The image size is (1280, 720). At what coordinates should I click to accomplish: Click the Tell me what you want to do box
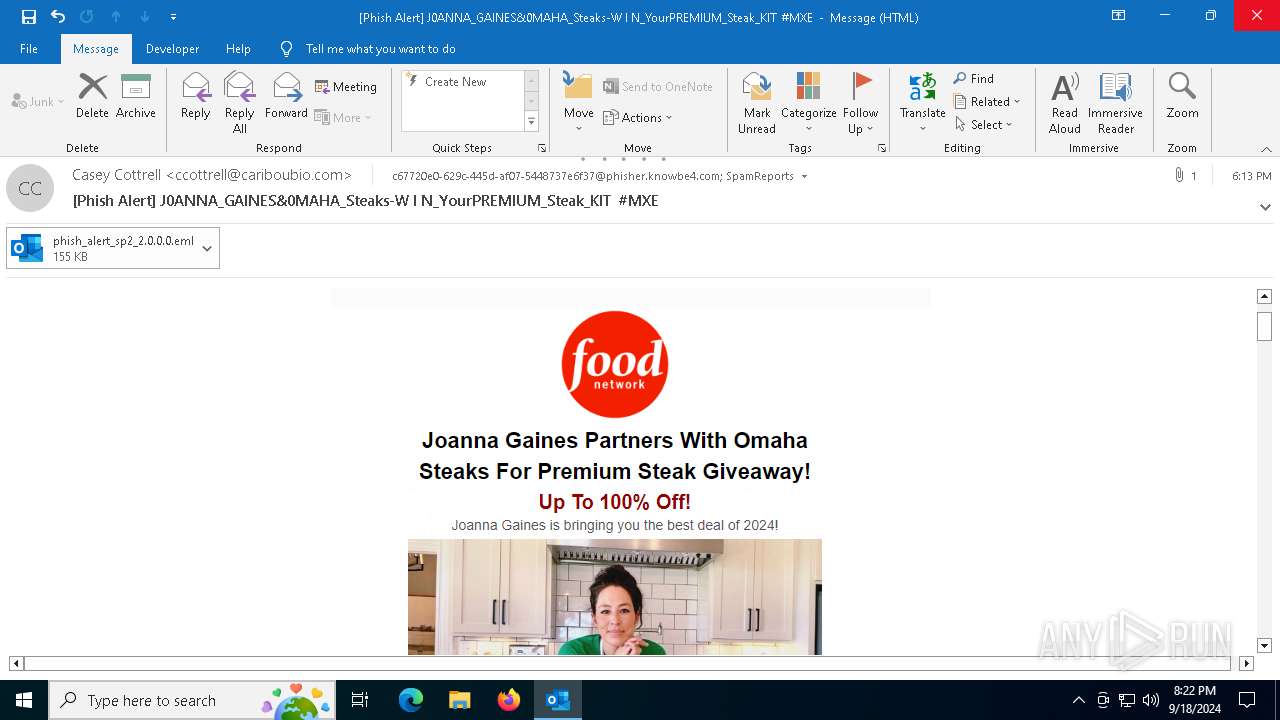pyautogui.click(x=380, y=49)
